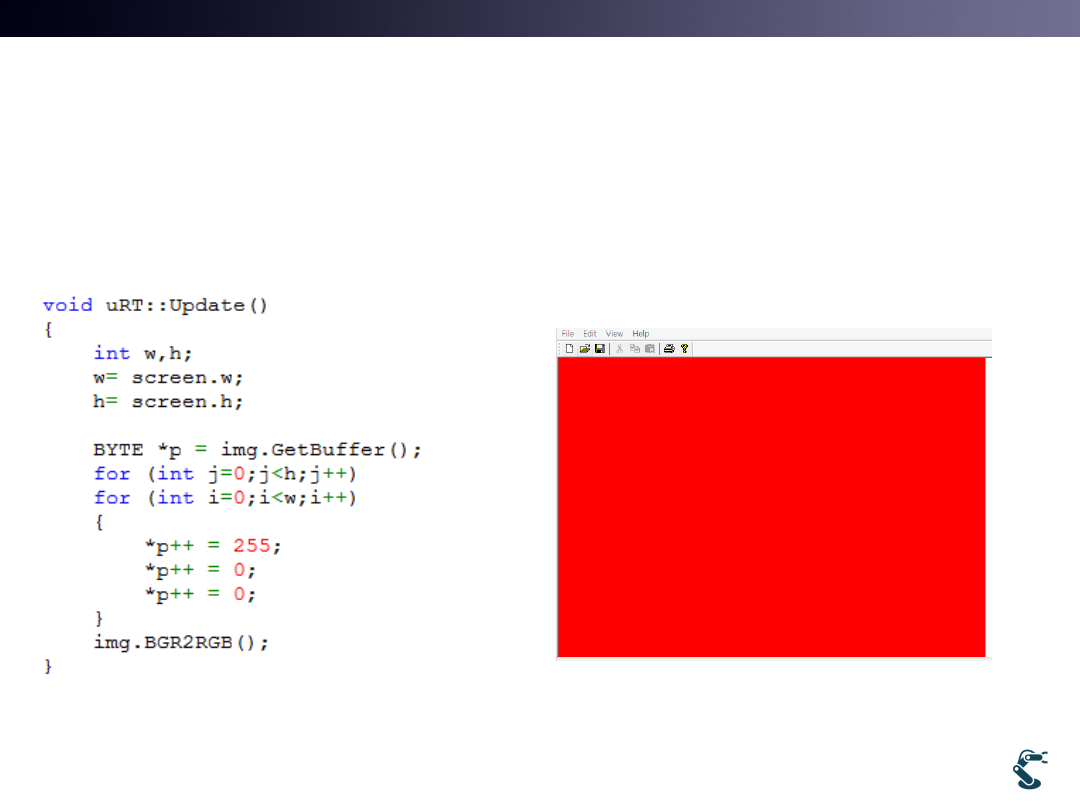The width and height of the screenshot is (1080, 810).
Task: Click the 'int w,h;' declaration
Action: (x=143, y=353)
